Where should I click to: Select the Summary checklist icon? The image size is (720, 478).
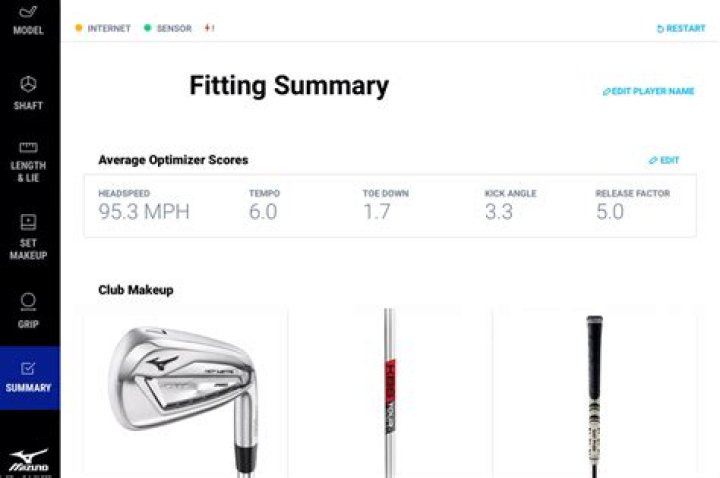pos(28,368)
